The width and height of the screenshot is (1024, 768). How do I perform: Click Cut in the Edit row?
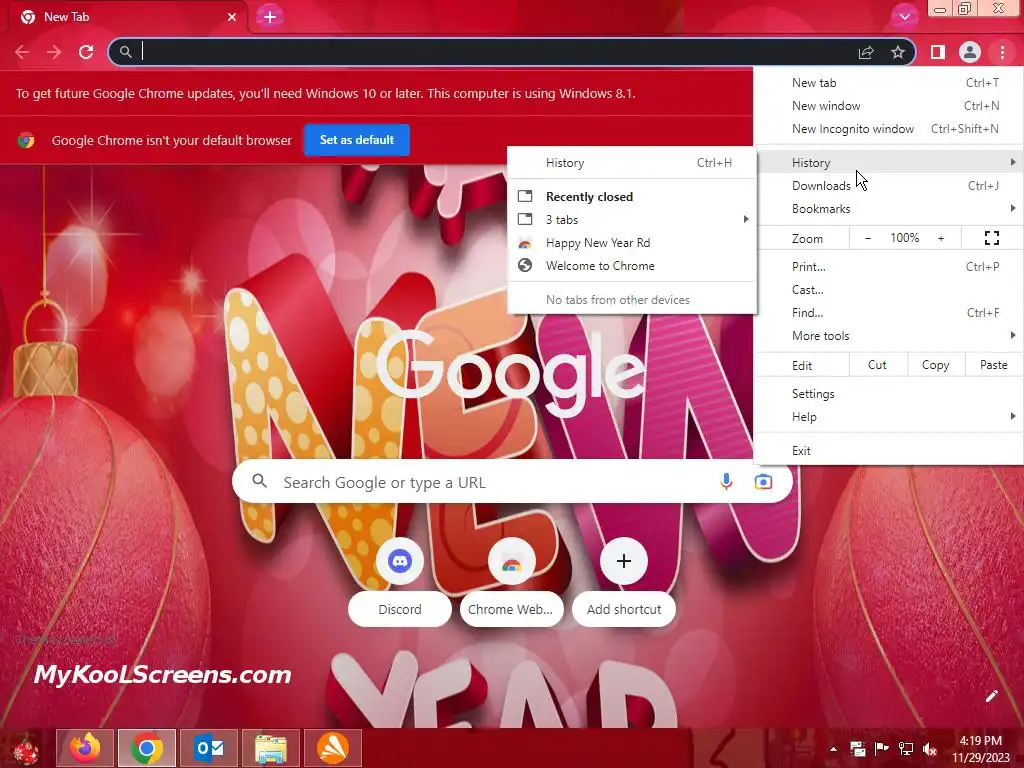878,365
